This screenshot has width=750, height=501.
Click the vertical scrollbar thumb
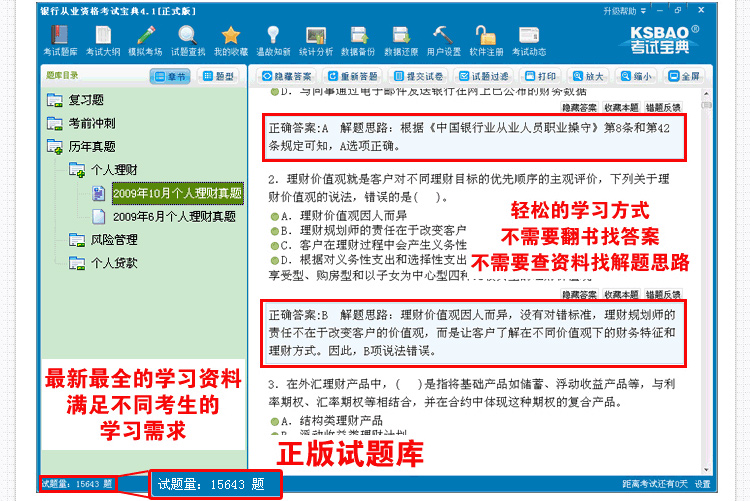(x=706, y=105)
